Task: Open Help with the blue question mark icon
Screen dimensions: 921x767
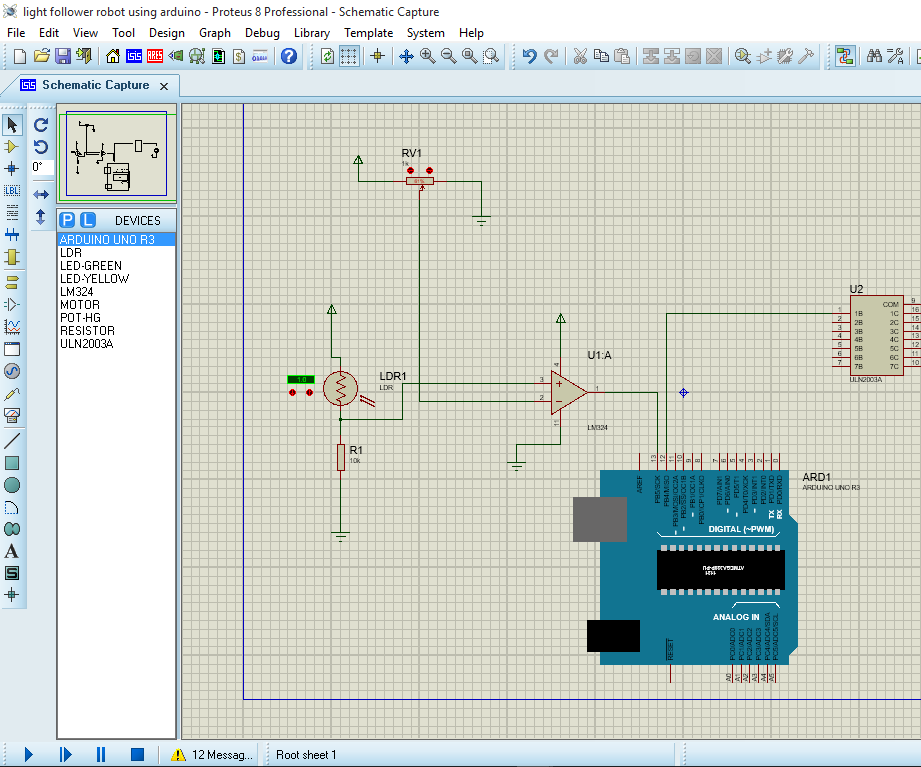Action: coord(288,56)
